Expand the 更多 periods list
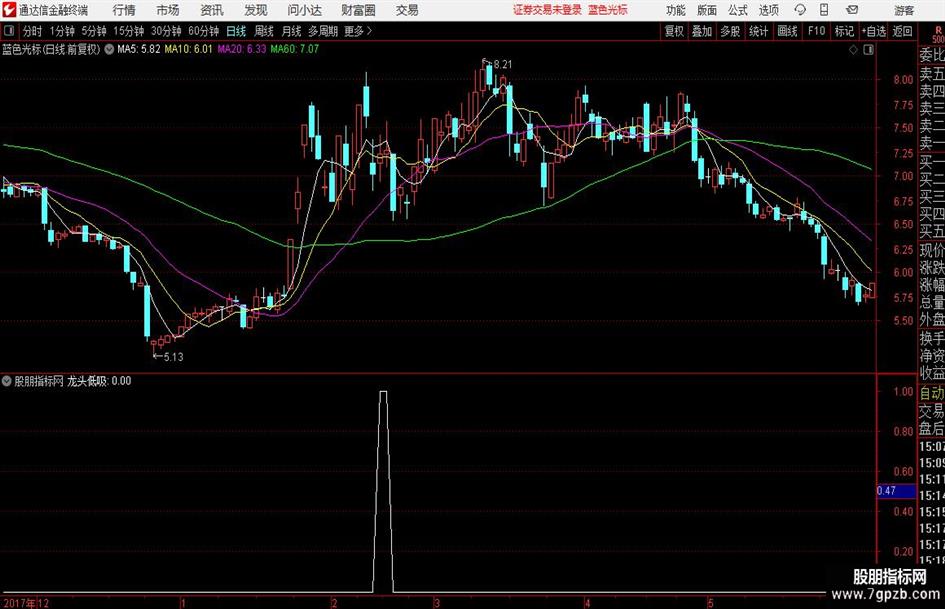The height and width of the screenshot is (609, 945). click(x=358, y=31)
